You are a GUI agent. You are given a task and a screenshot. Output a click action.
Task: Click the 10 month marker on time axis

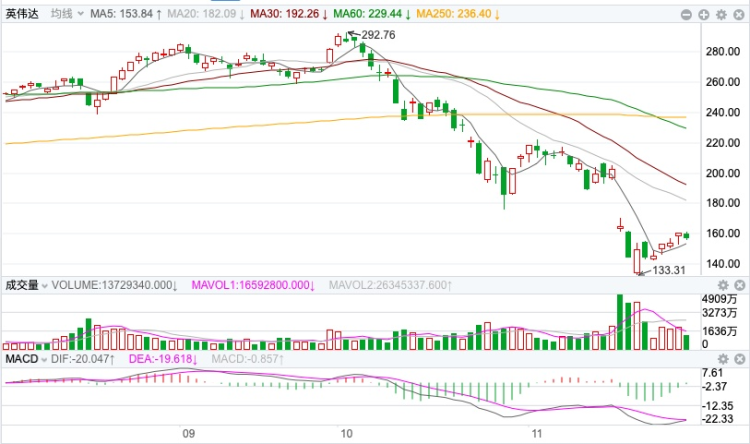[346, 434]
